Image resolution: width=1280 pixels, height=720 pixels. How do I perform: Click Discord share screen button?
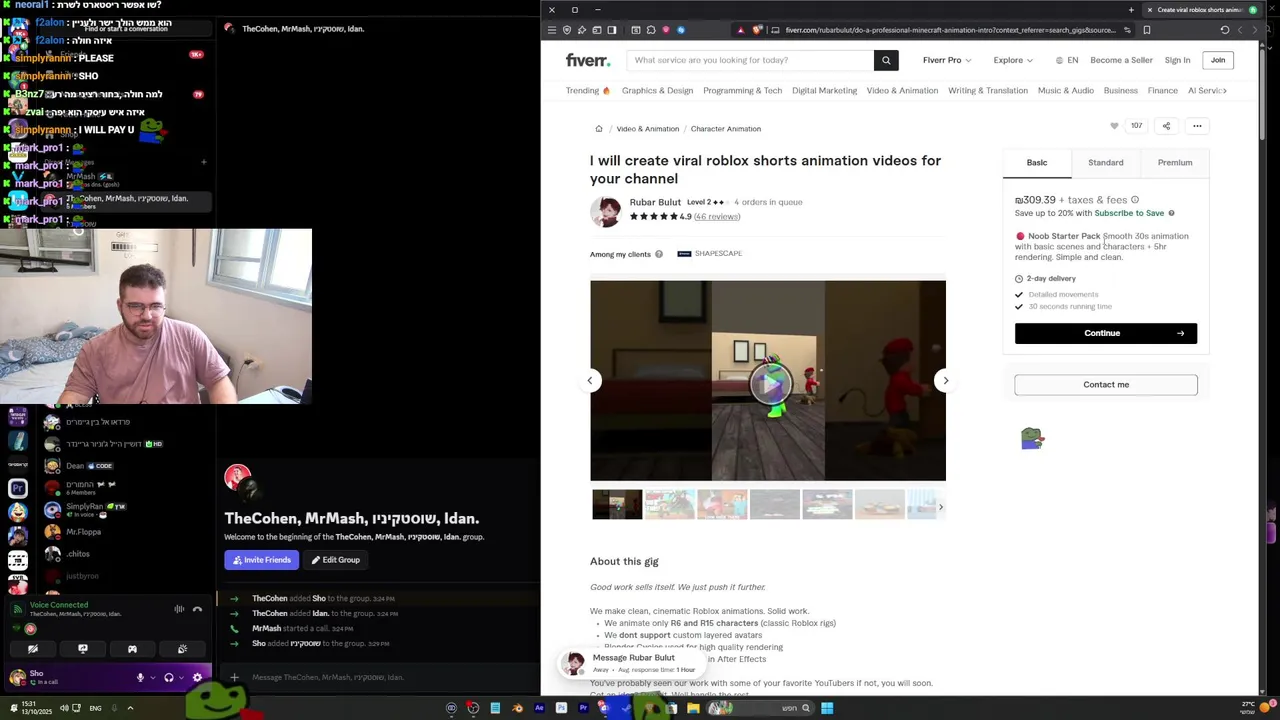tap(83, 649)
